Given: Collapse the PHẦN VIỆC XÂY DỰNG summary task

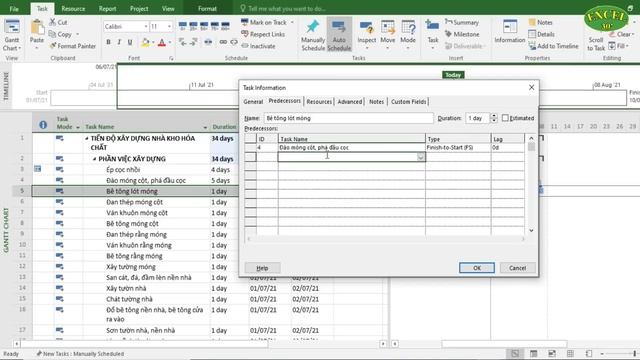Looking at the screenshot, I should tap(95, 159).
